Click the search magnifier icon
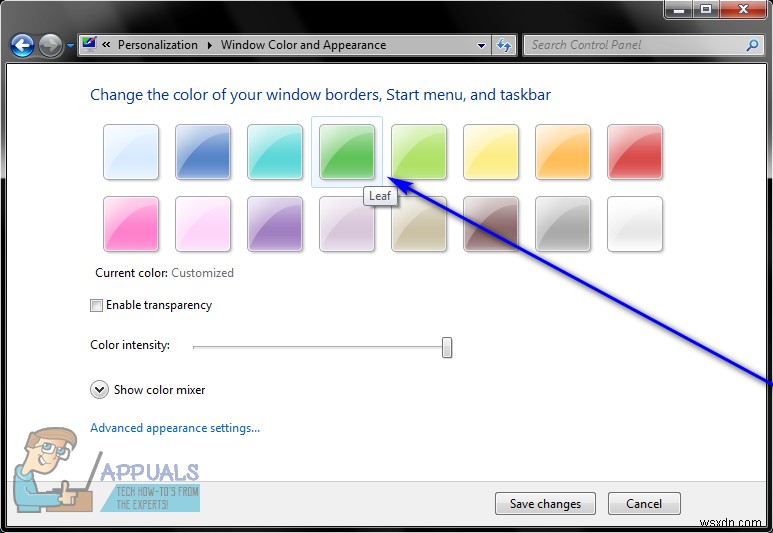 (752, 45)
